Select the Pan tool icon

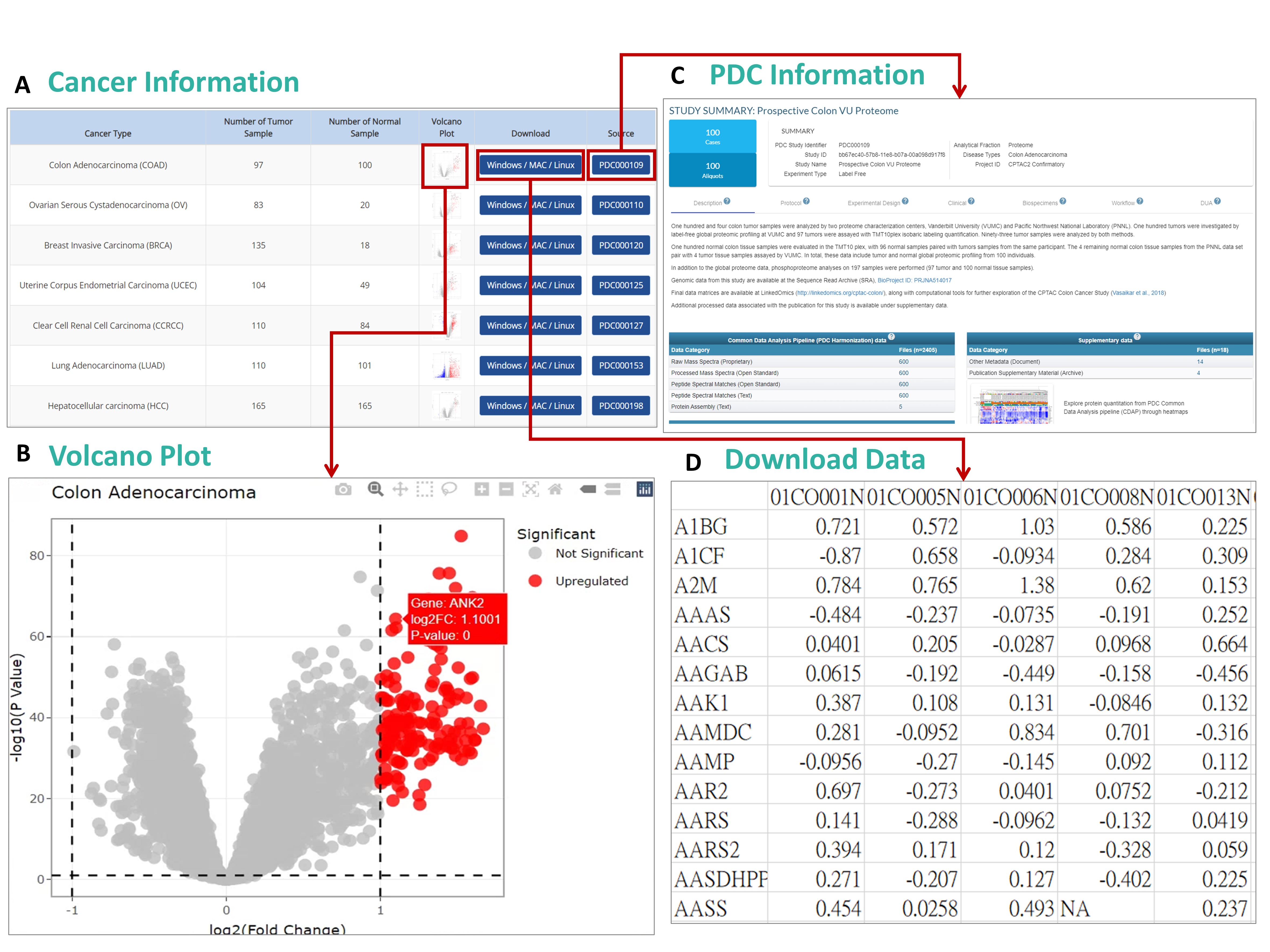(x=400, y=489)
